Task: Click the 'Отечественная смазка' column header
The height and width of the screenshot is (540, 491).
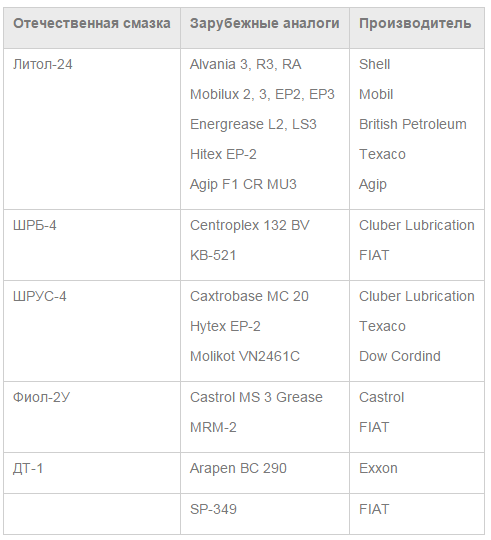Action: pos(92,24)
